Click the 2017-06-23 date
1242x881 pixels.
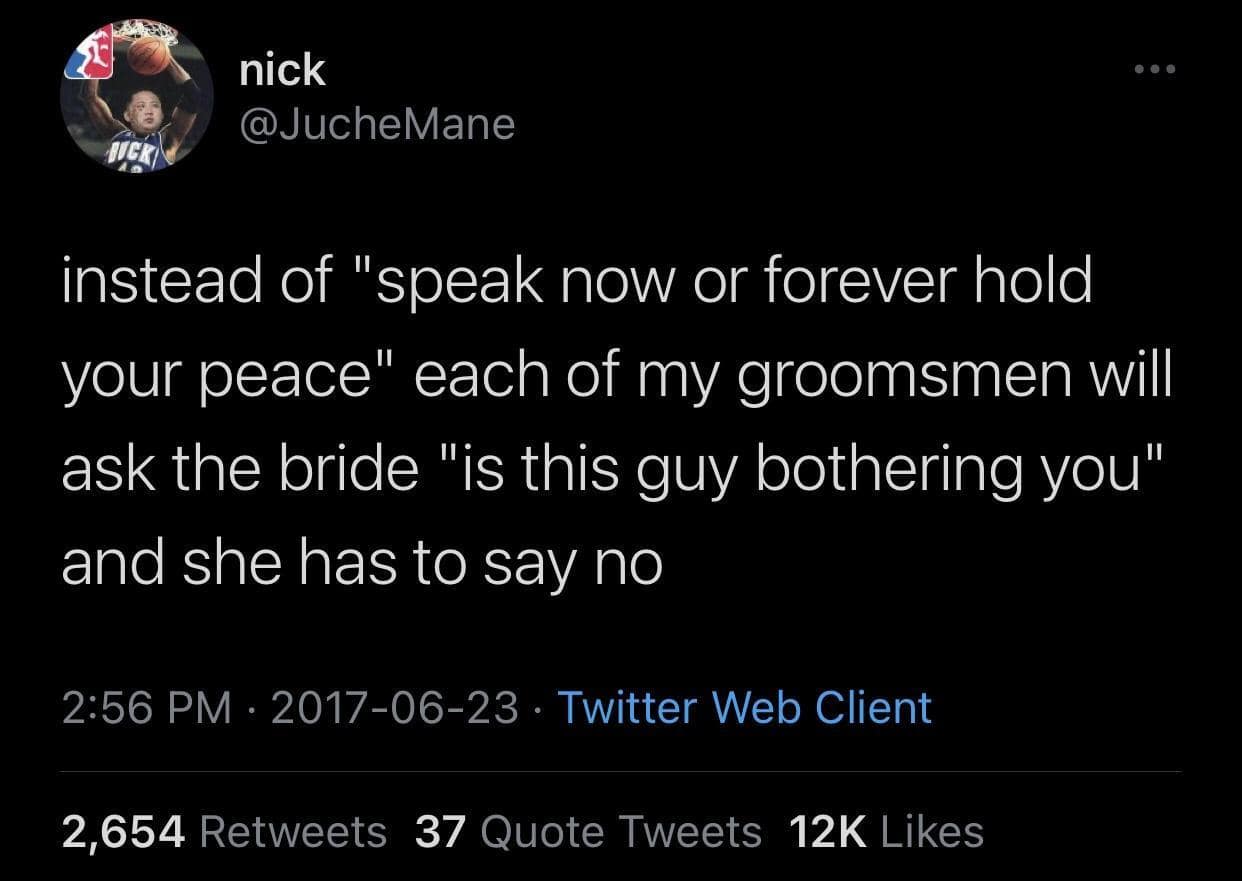coord(394,707)
